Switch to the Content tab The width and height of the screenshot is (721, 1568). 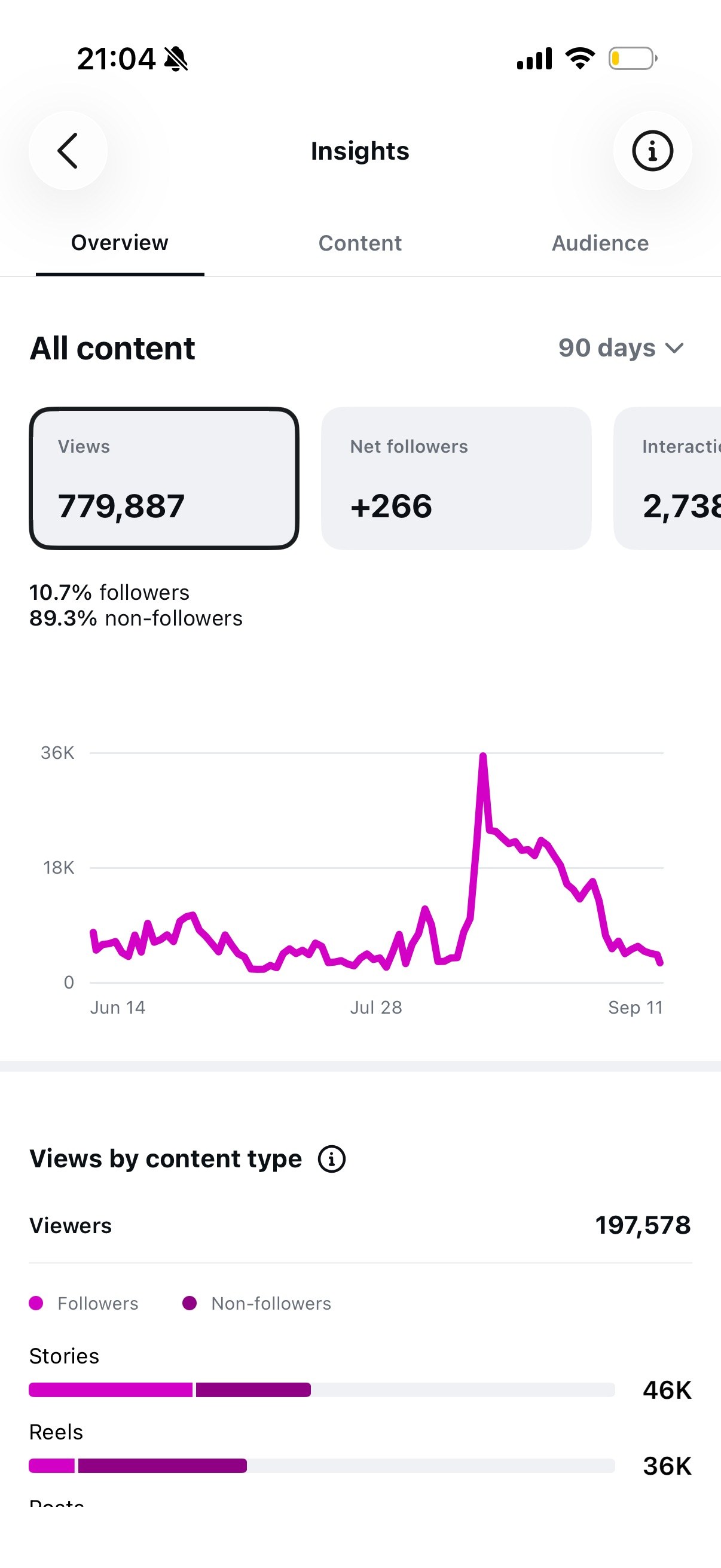(x=359, y=243)
